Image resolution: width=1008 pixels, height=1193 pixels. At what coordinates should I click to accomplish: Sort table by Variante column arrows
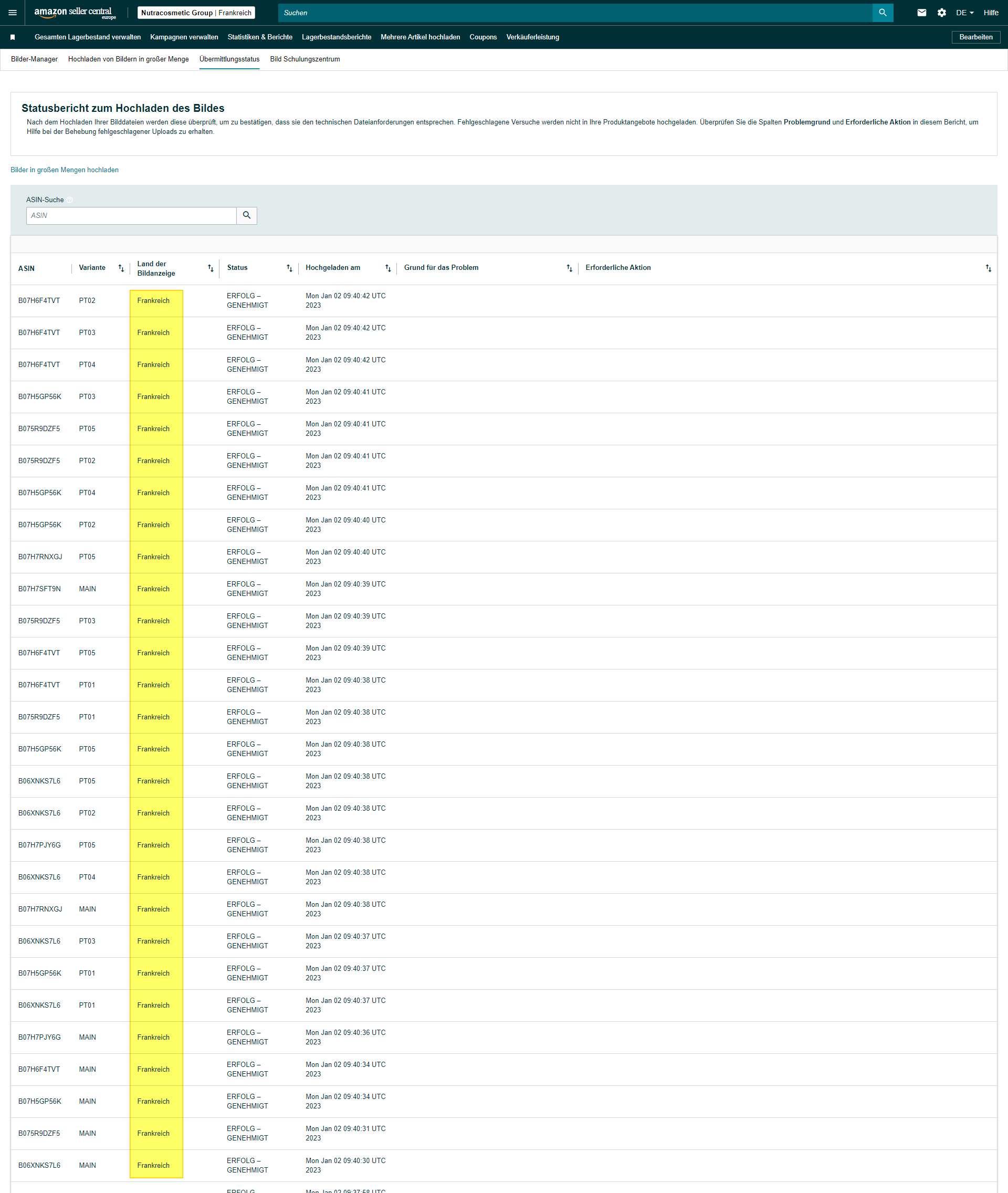point(121,268)
